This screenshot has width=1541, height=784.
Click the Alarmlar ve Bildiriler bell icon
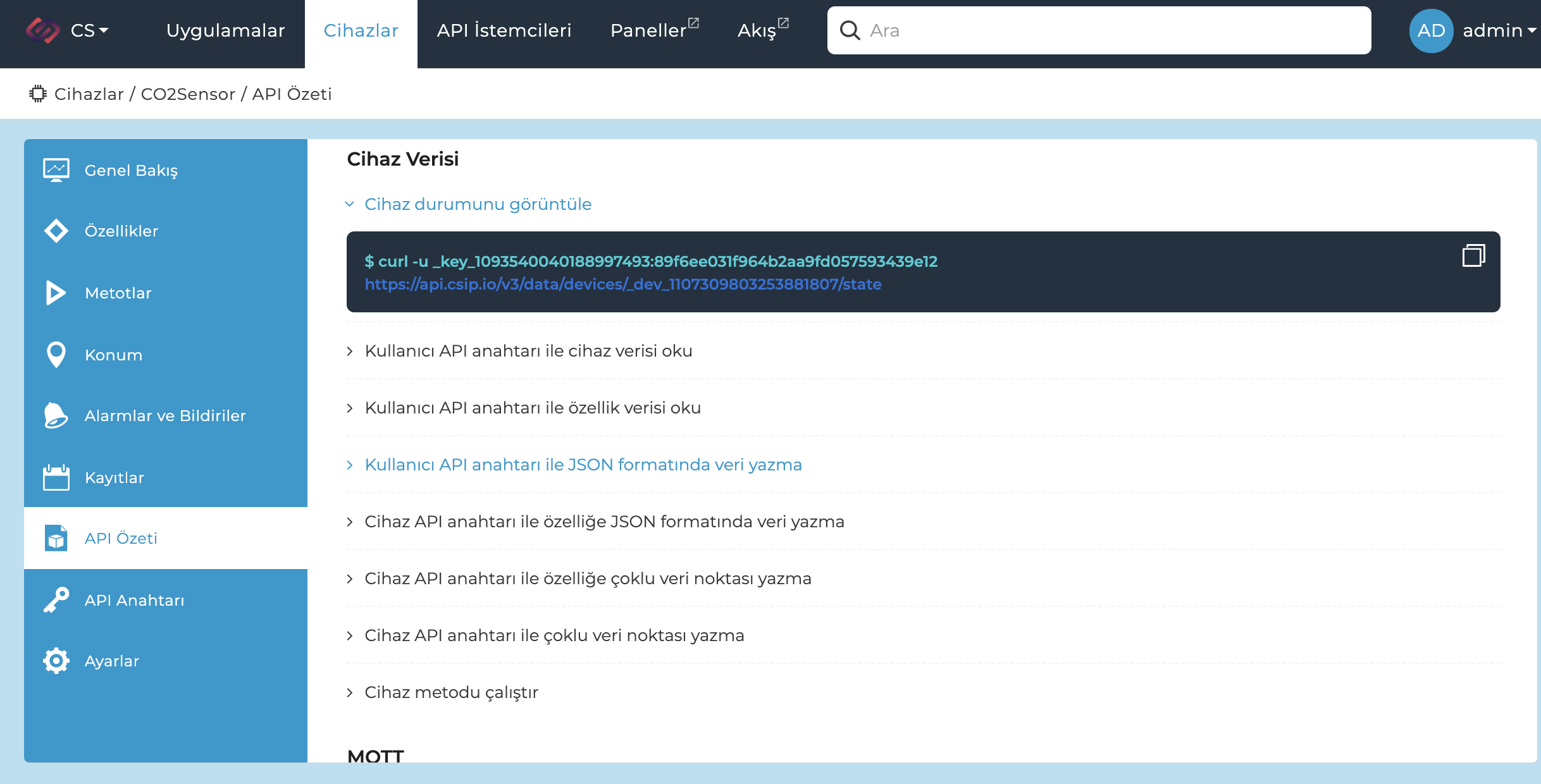click(x=56, y=415)
